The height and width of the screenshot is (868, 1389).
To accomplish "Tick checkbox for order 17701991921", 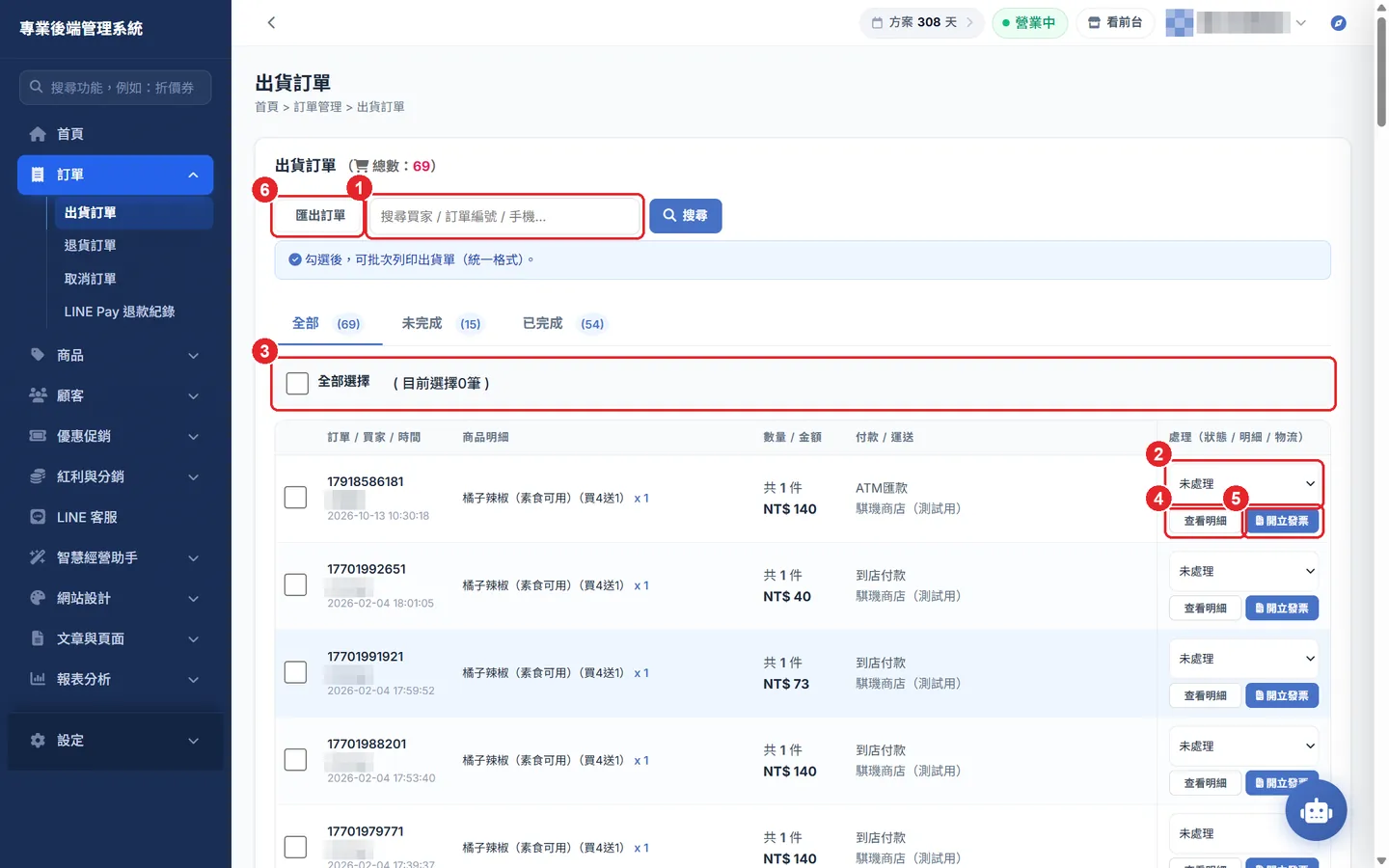I will [295, 672].
